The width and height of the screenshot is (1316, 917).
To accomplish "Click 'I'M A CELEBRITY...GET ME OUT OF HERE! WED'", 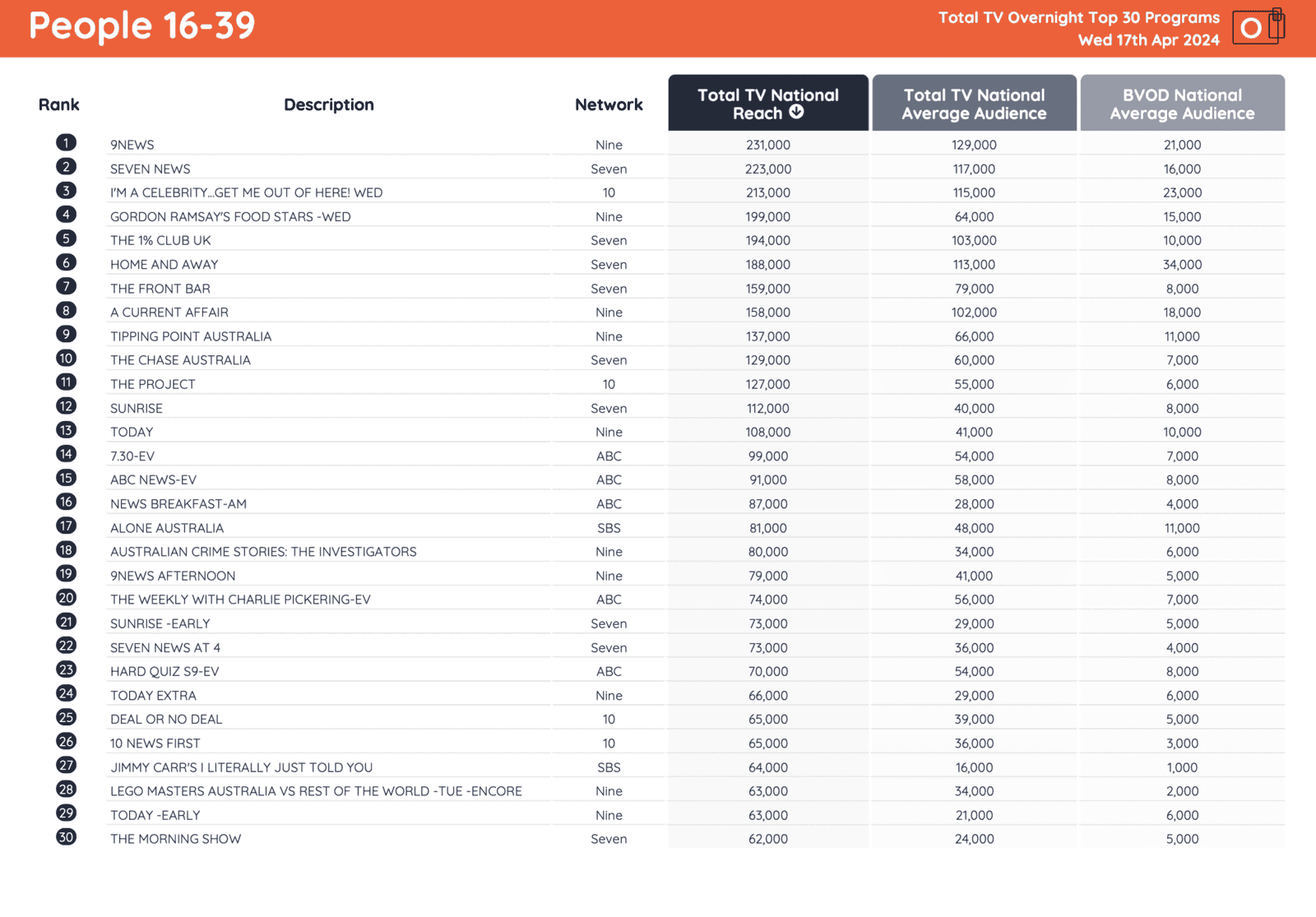I will 247,192.
